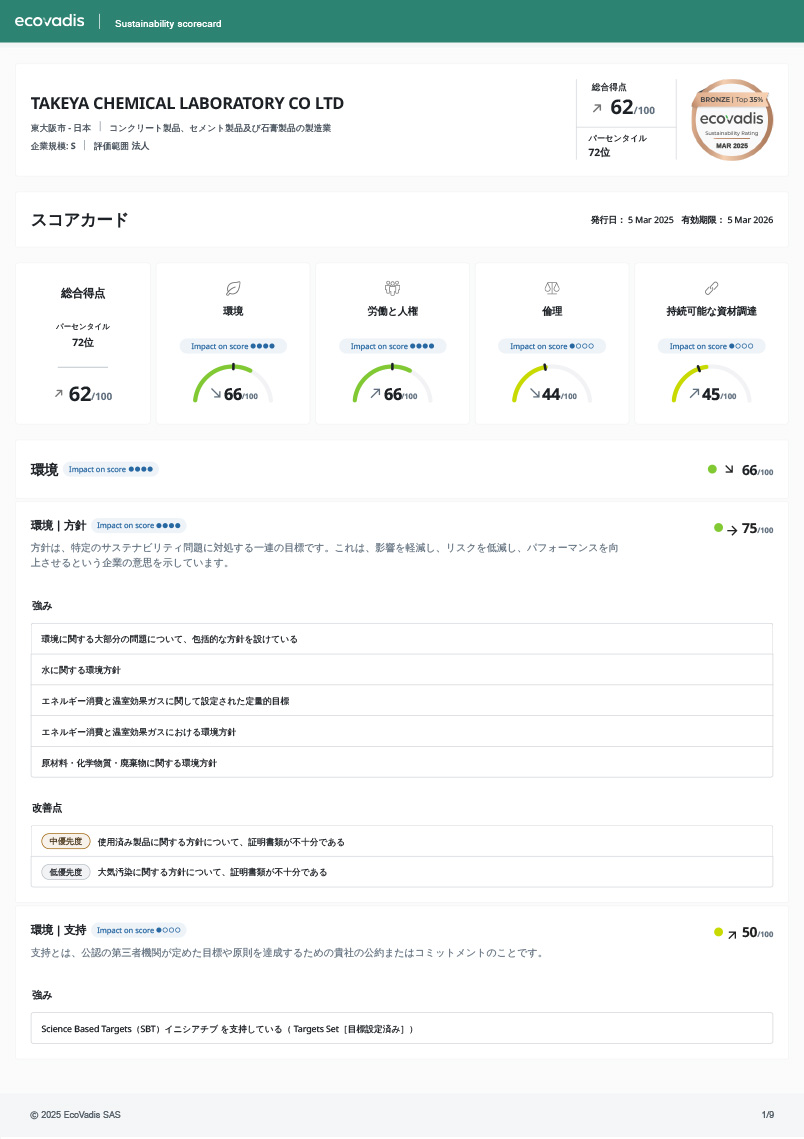Click the パーセンタイル 72位 value in header
Screen dimensions: 804x1139
click(599, 153)
